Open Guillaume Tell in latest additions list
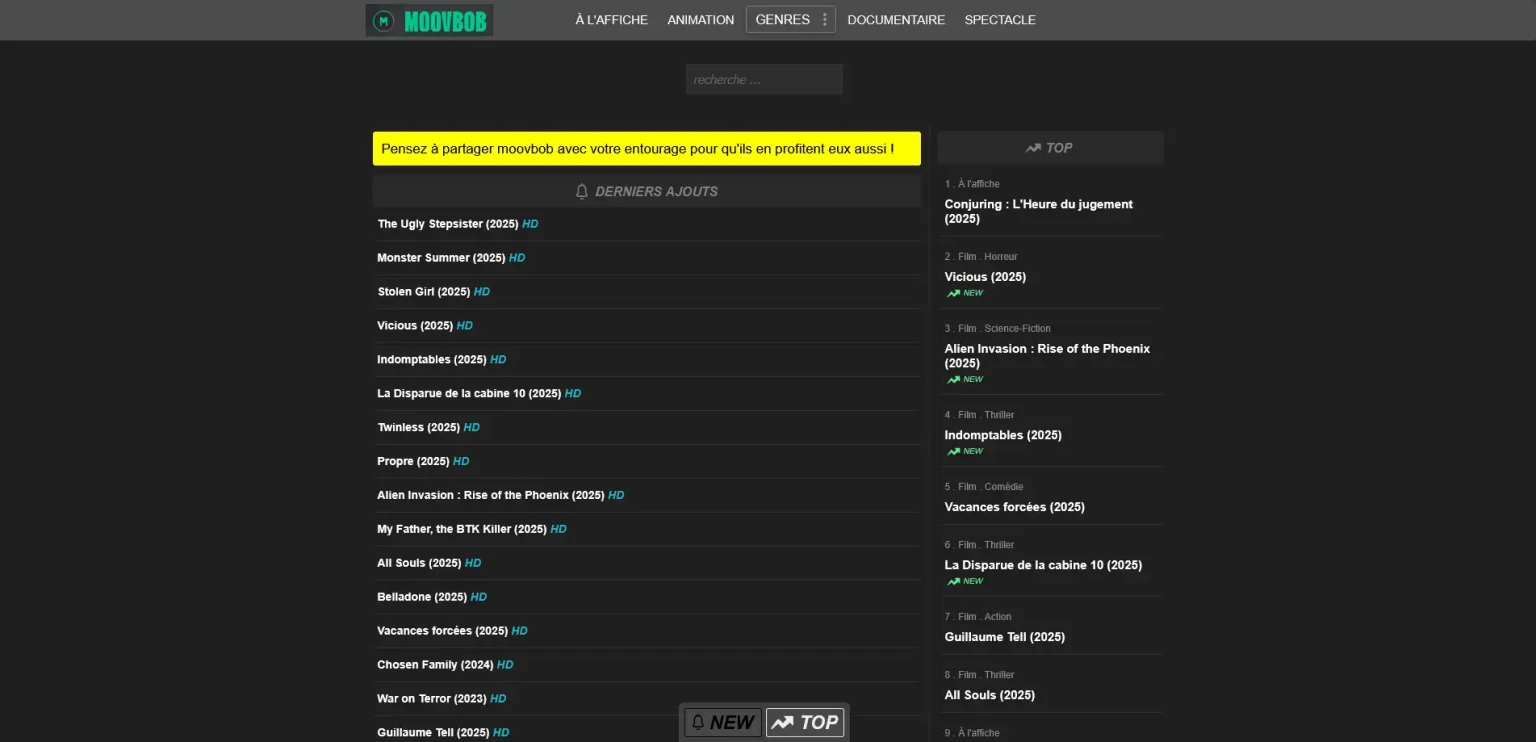The height and width of the screenshot is (742, 1536). (433, 733)
